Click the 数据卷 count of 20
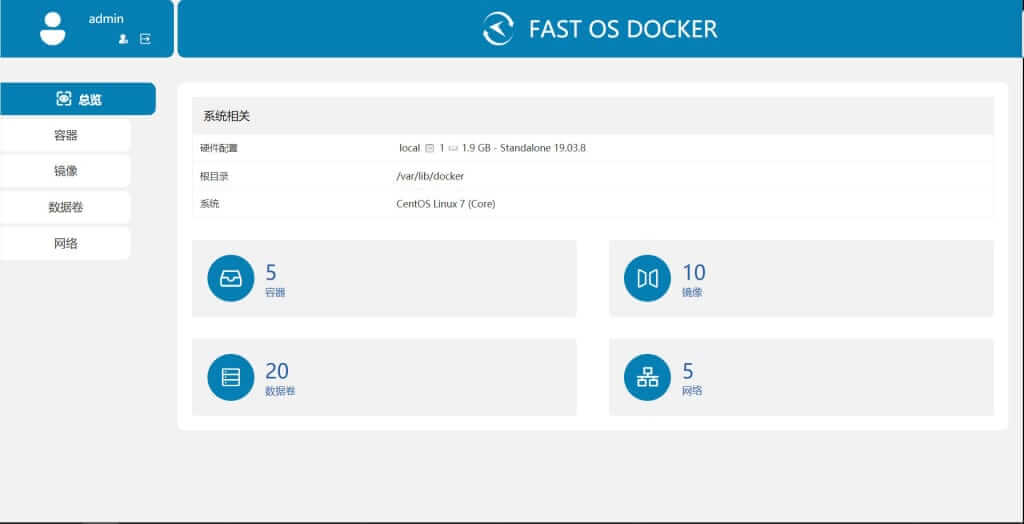 coord(277,371)
